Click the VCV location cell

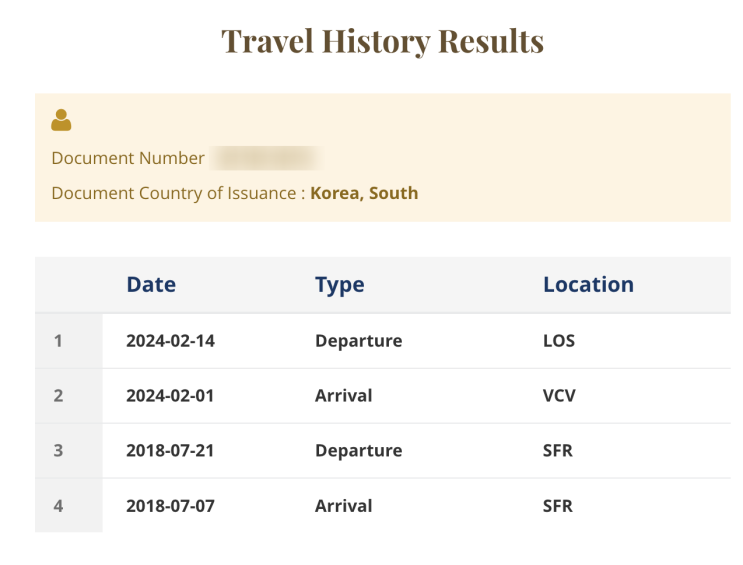559,396
